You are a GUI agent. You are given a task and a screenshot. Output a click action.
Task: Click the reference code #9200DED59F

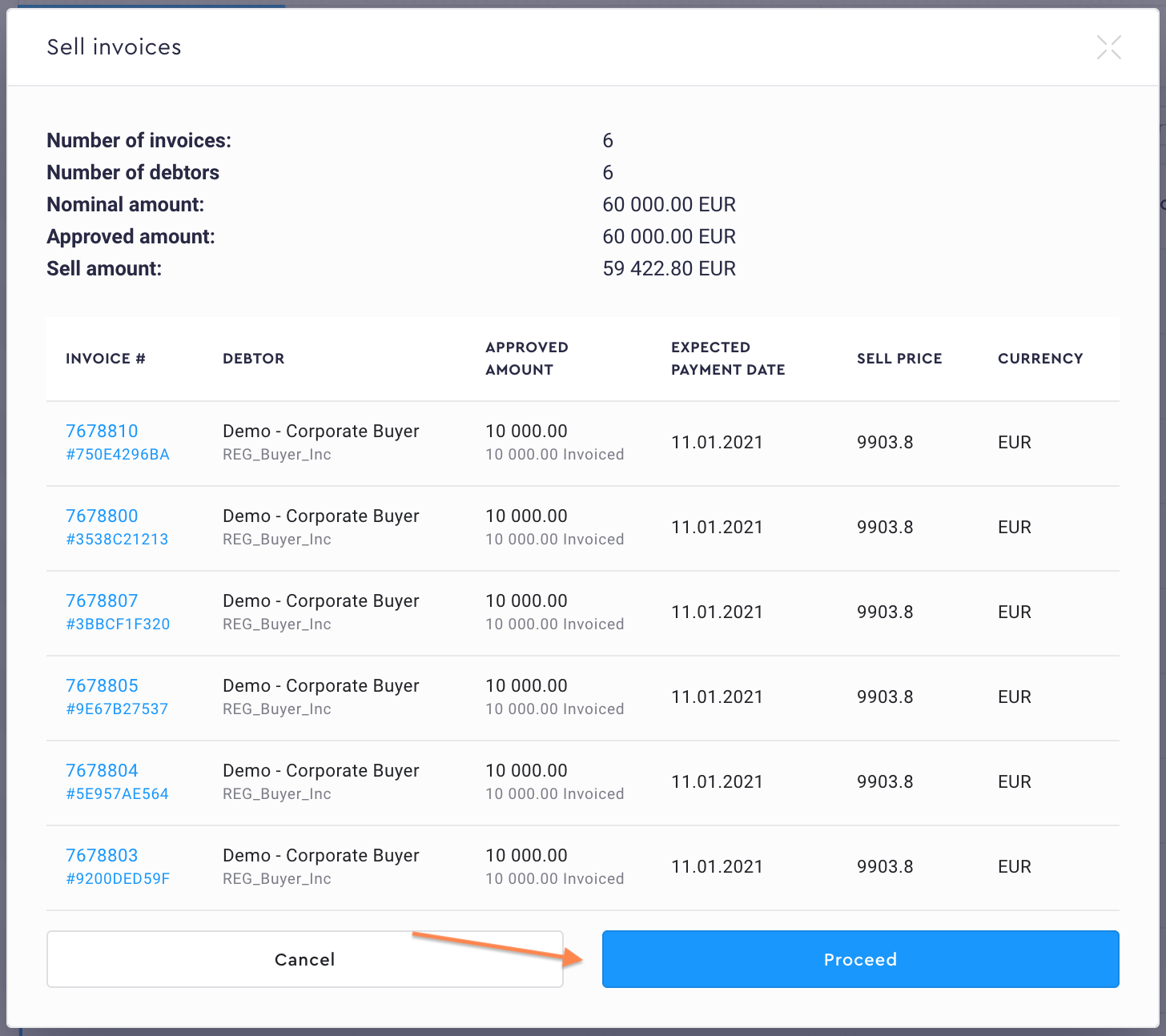pyautogui.click(x=118, y=879)
